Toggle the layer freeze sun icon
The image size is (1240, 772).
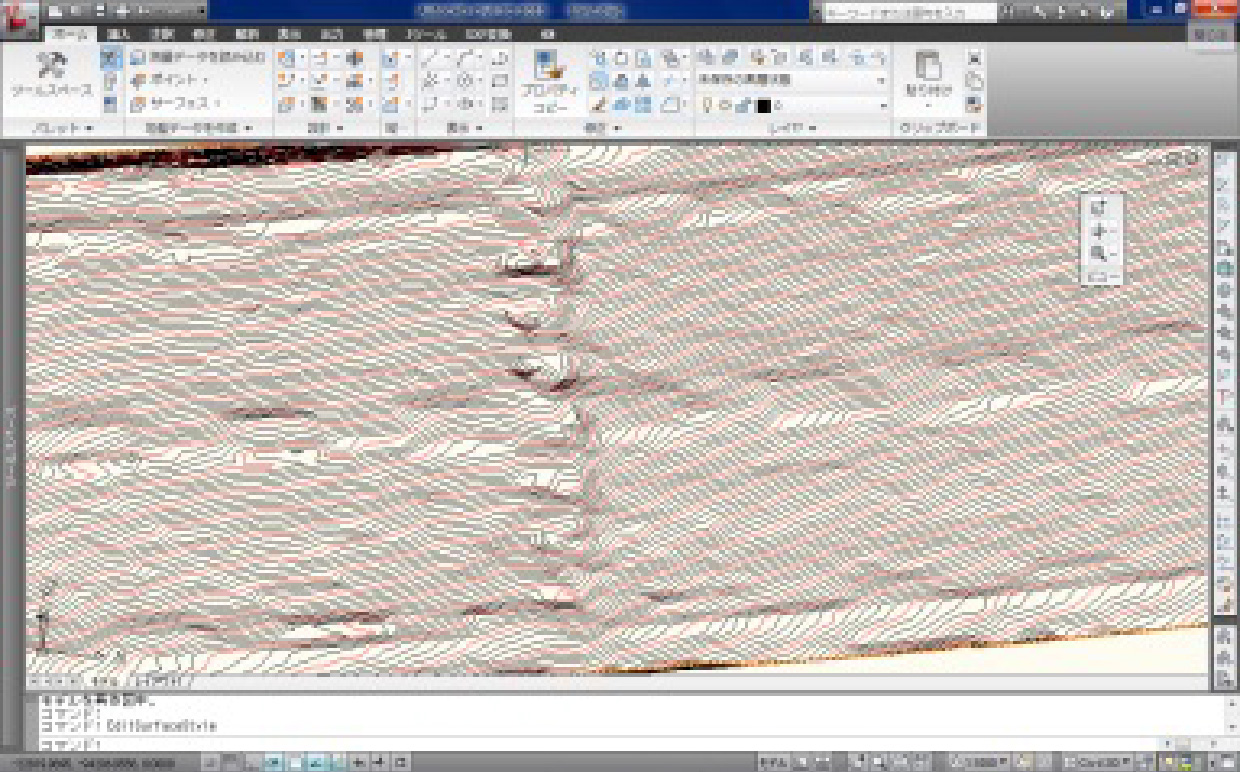point(725,105)
